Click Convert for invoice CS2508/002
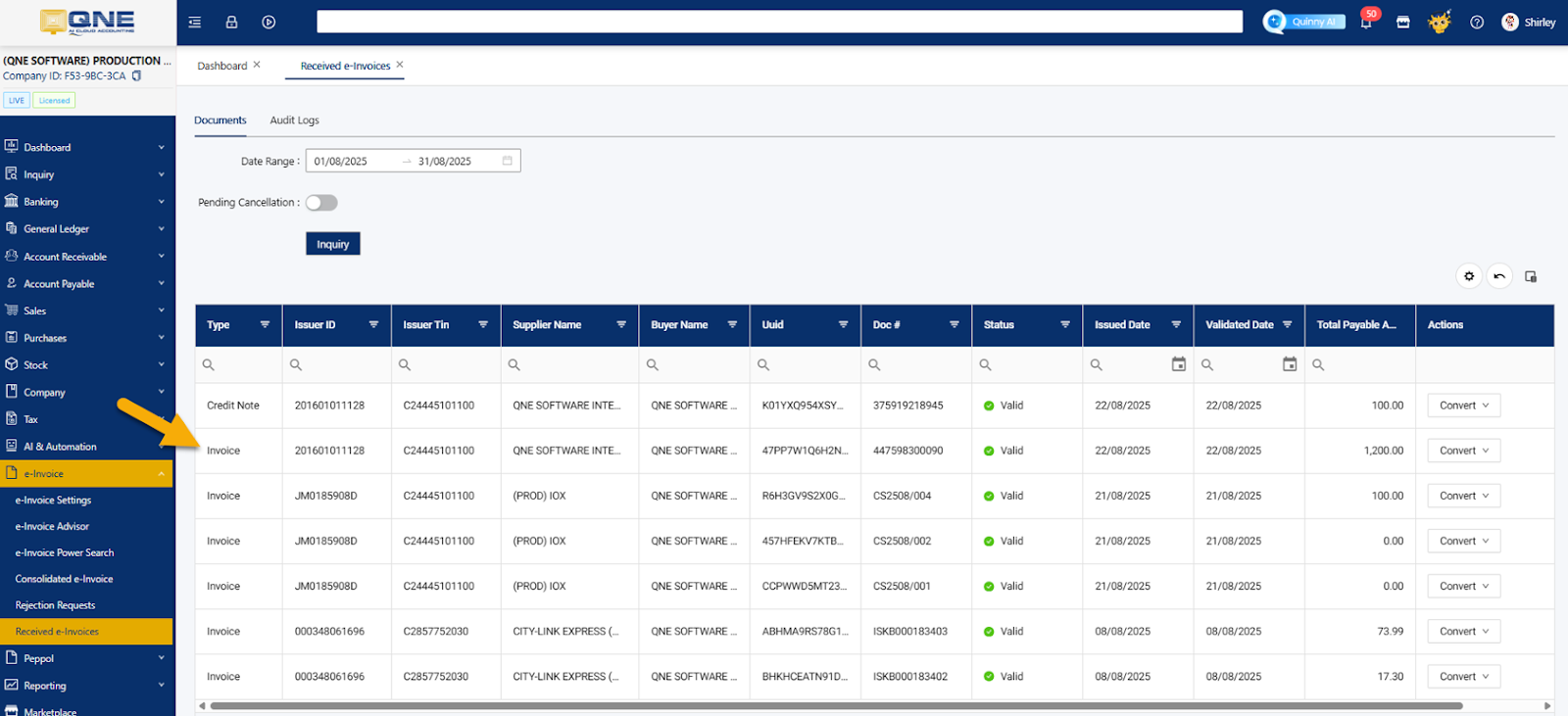The width and height of the screenshot is (1568, 716). tap(1464, 541)
